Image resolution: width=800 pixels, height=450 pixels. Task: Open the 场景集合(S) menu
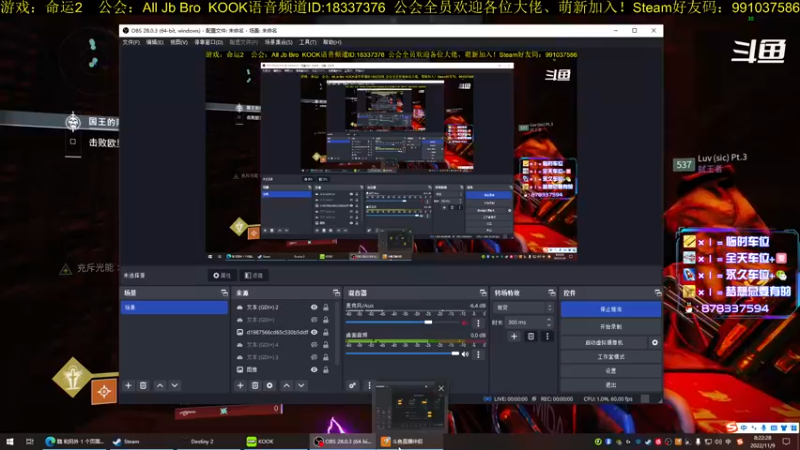pyautogui.click(x=279, y=42)
